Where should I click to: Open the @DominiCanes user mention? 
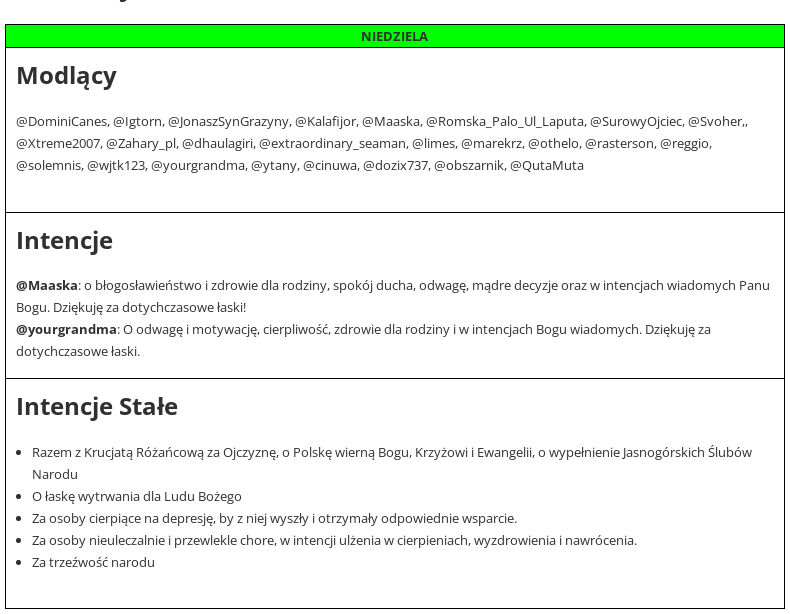point(62,122)
